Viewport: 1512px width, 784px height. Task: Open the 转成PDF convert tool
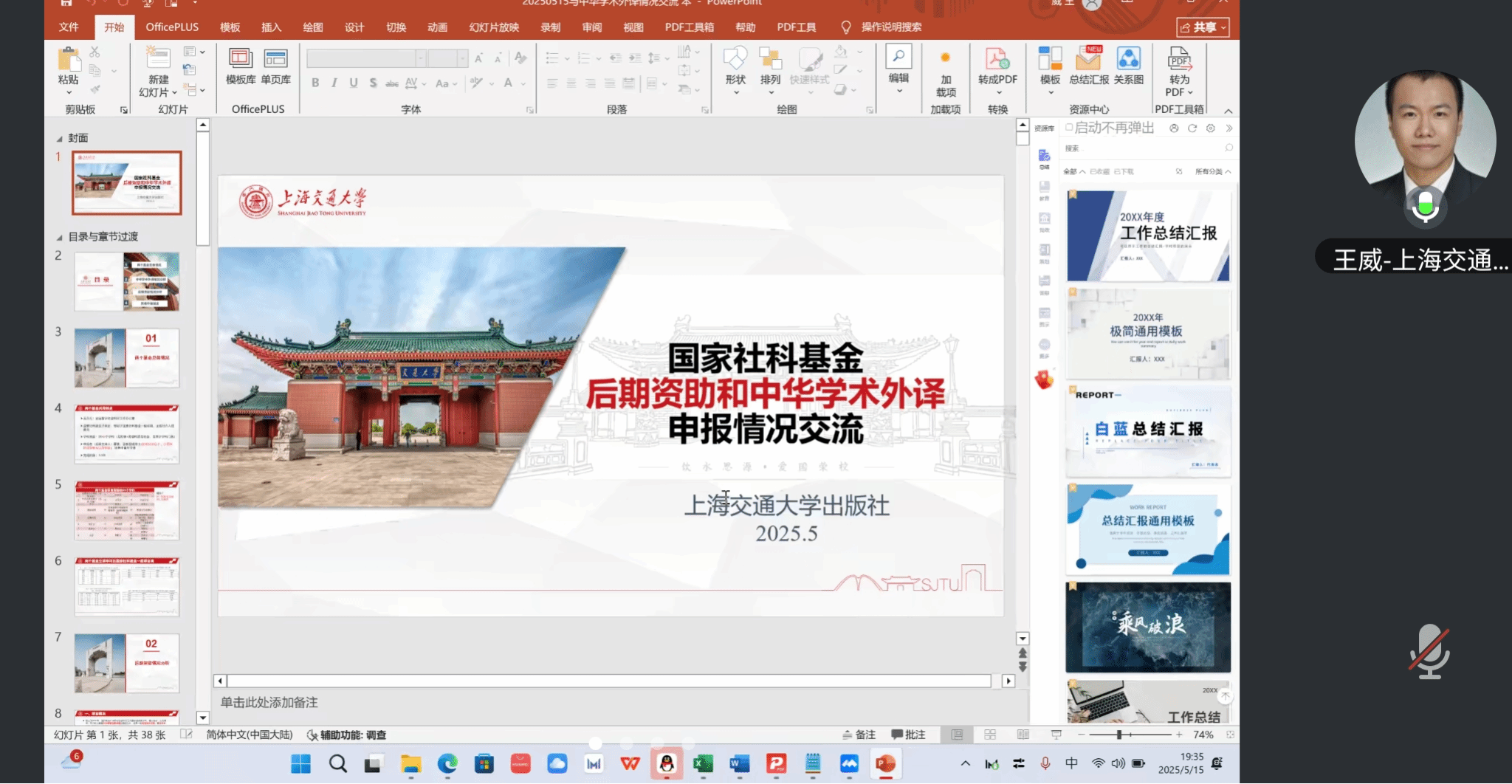pyautogui.click(x=997, y=66)
